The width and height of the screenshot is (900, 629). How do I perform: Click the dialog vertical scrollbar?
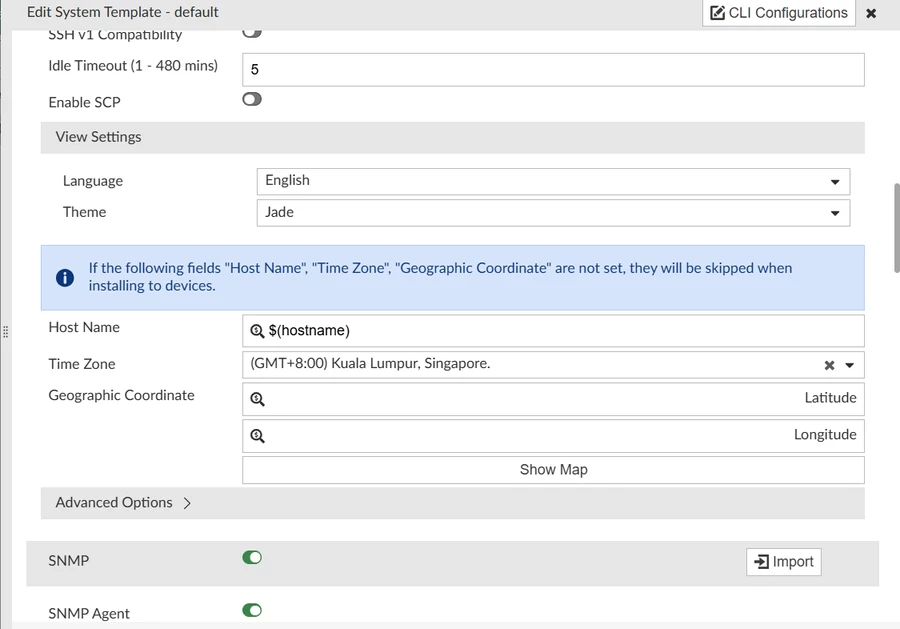pyautogui.click(x=897, y=228)
